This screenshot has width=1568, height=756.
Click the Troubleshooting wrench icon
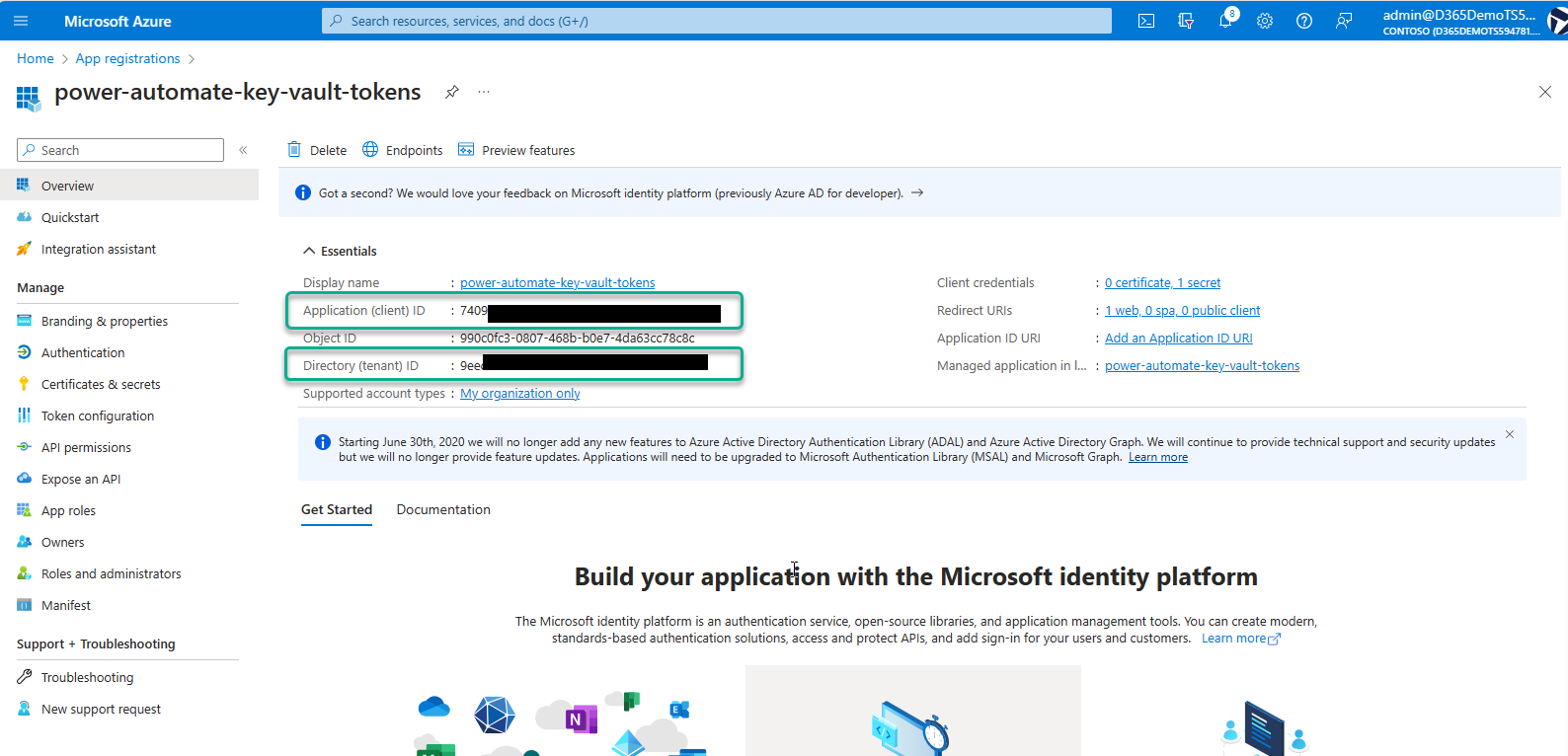24,677
